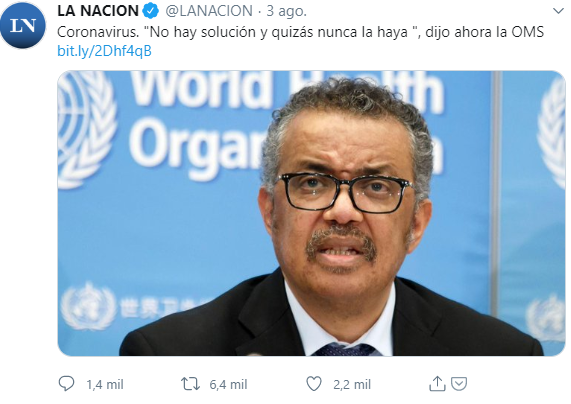571x404 pixels.
Task: Click the @LANACION handle
Action: pyautogui.click(x=209, y=11)
